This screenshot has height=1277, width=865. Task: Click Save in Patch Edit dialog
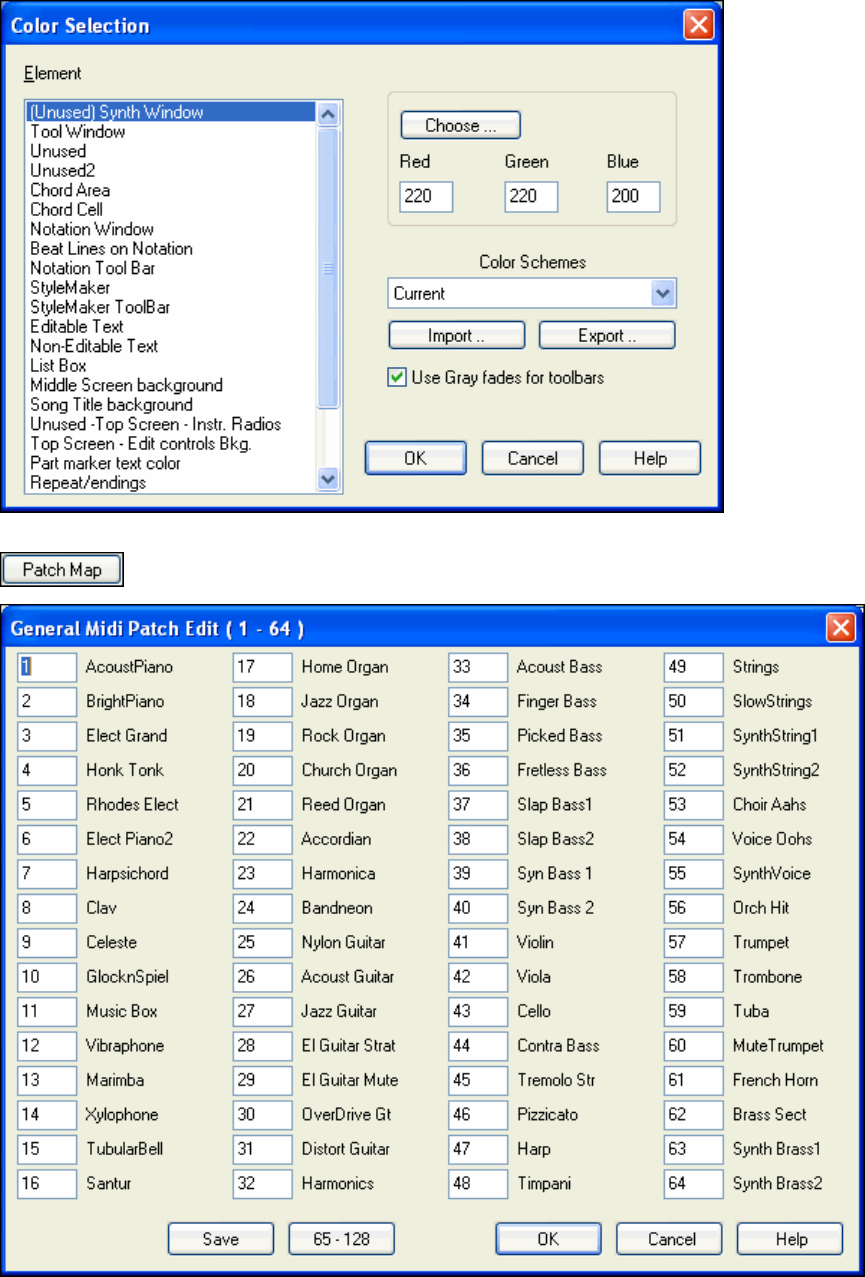coord(221,1239)
